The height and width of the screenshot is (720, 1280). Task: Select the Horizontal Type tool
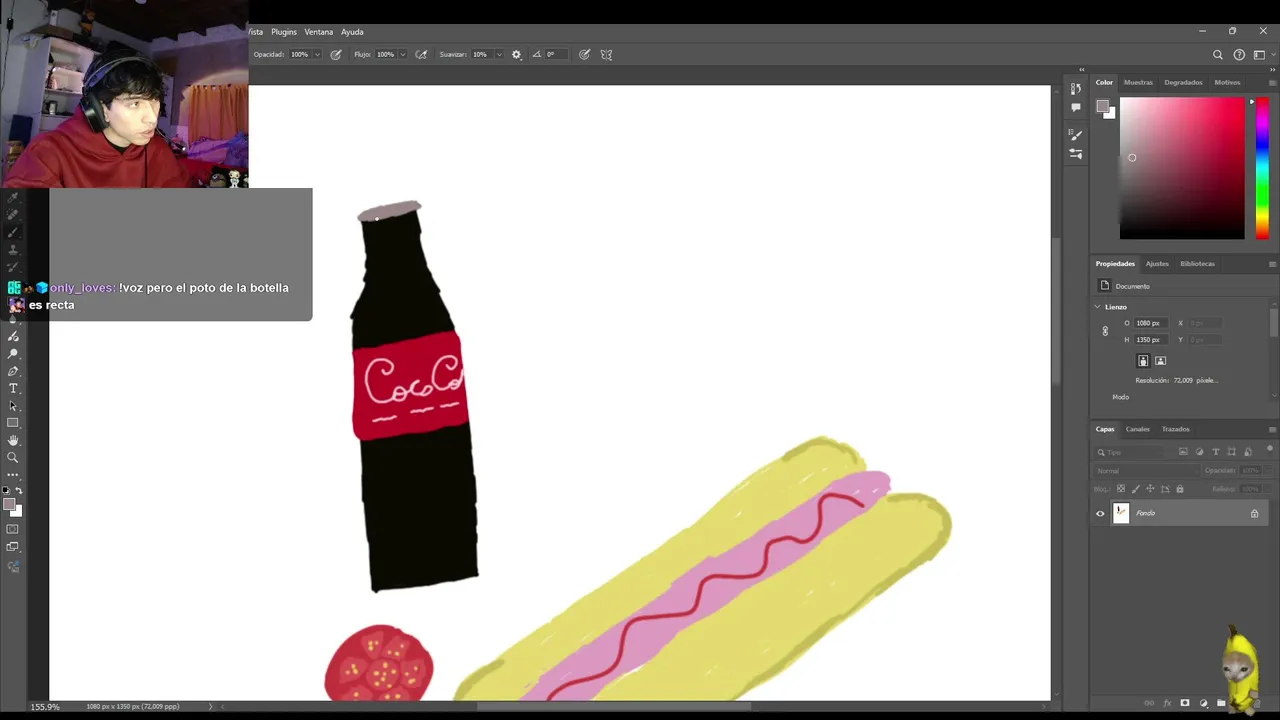[13, 388]
